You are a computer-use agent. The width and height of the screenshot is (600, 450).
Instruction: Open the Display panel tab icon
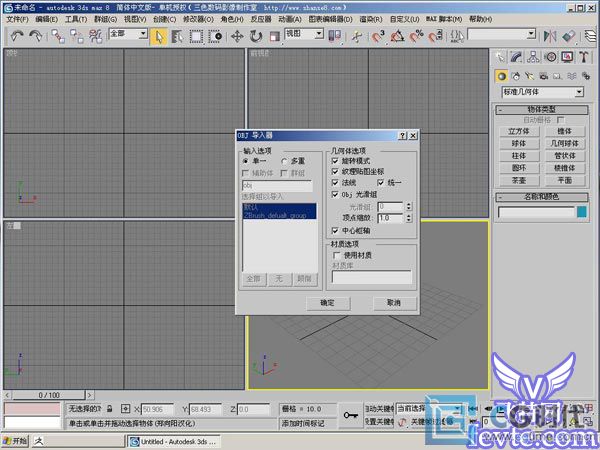click(567, 57)
